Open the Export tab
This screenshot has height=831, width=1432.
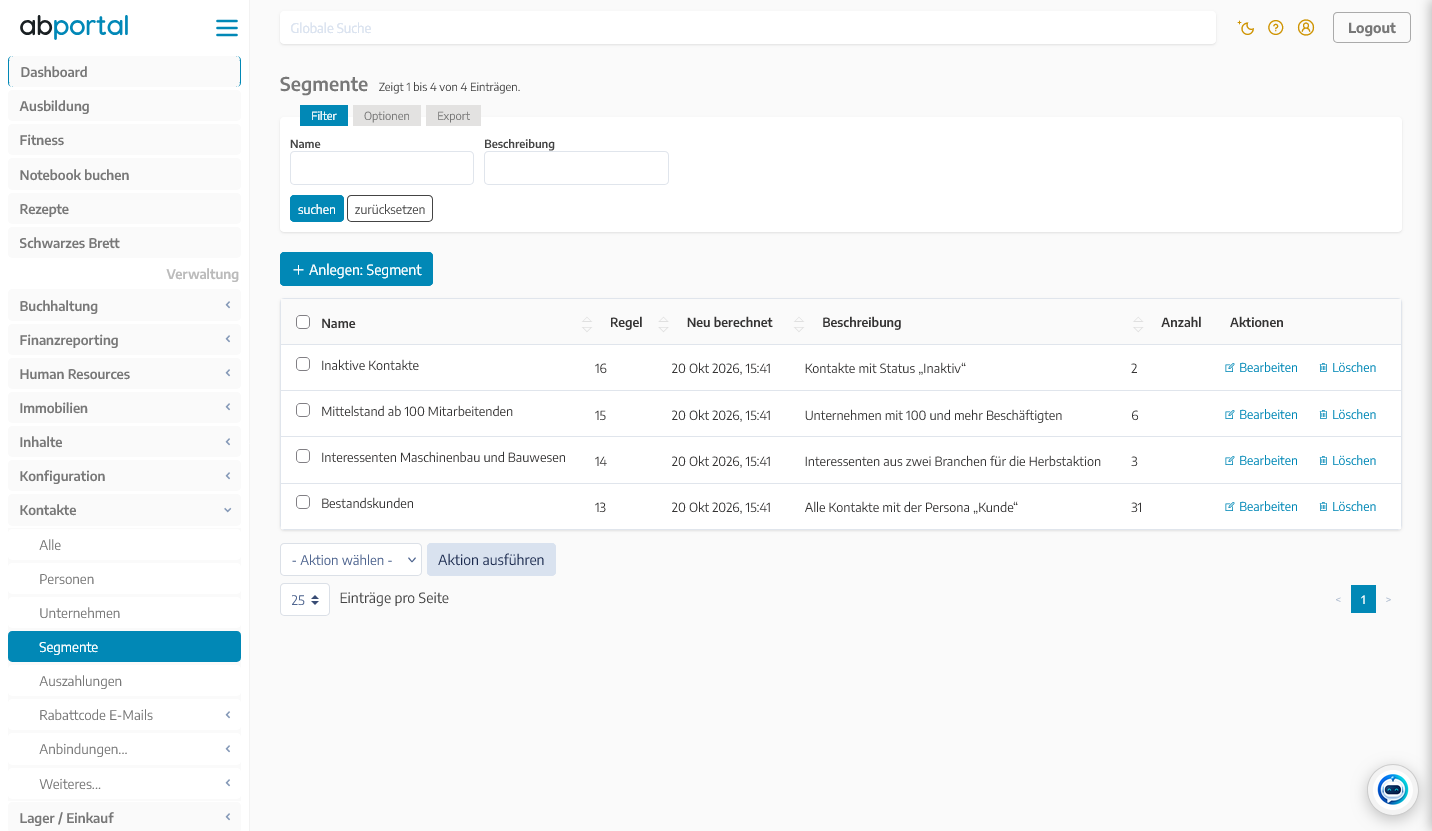click(x=453, y=116)
